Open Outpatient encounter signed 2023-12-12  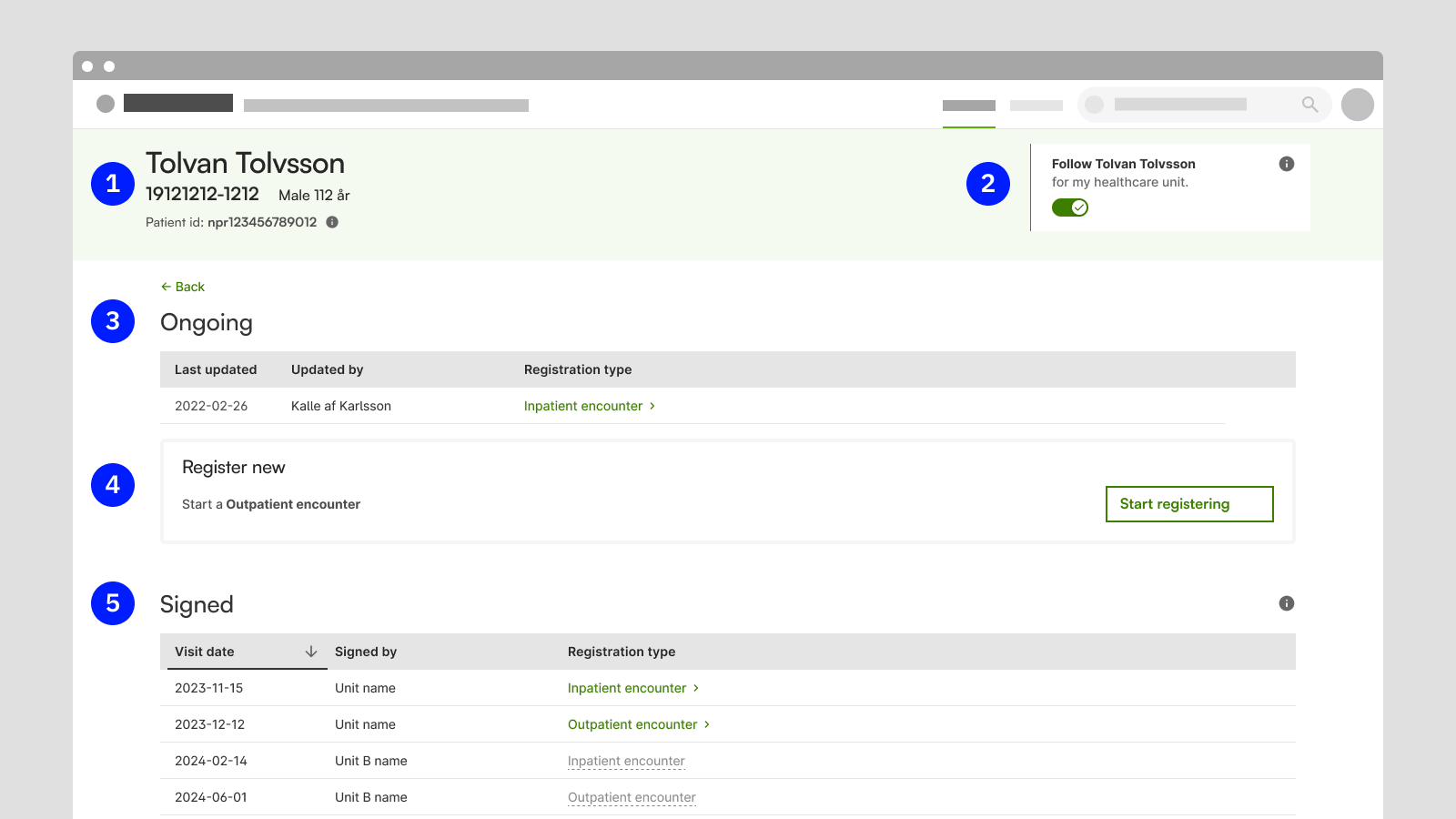coord(639,724)
